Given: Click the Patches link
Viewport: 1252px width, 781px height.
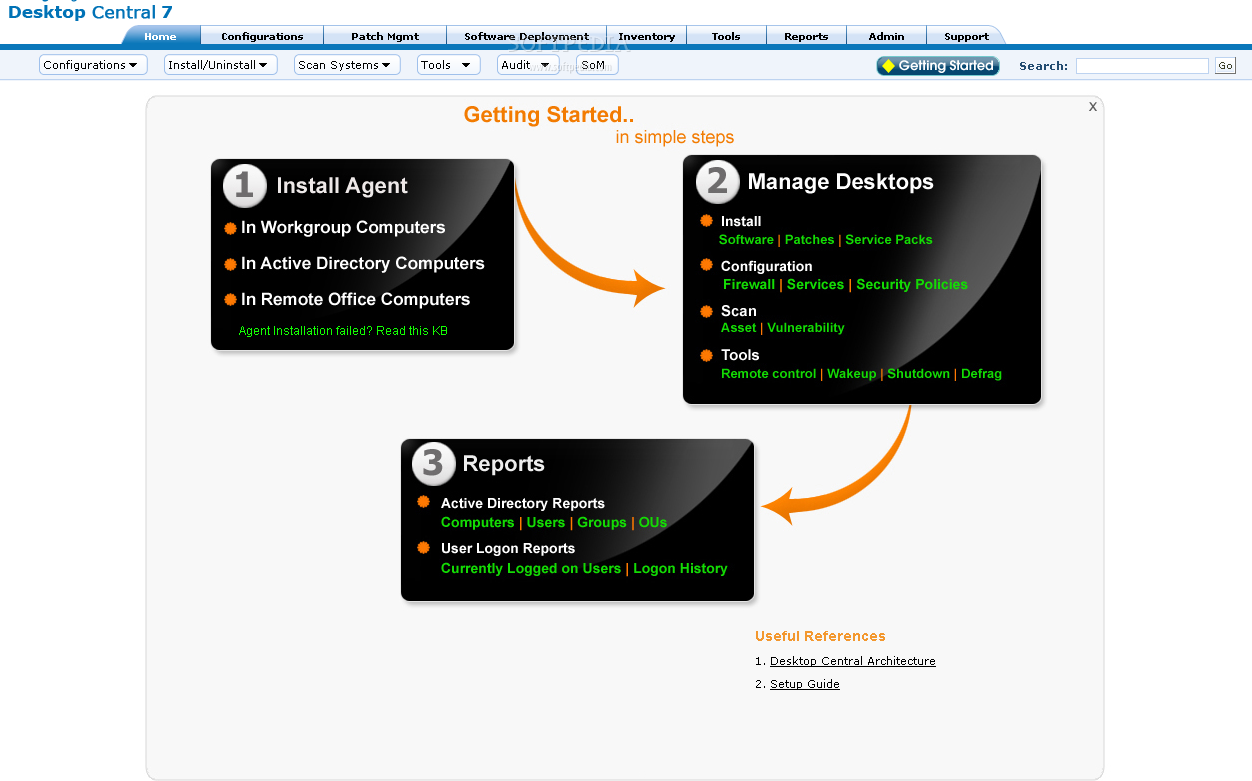Looking at the screenshot, I should [809, 240].
